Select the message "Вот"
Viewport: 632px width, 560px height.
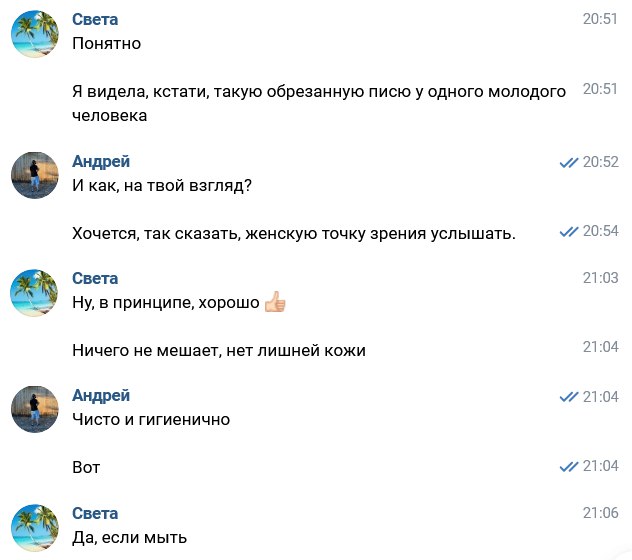click(87, 467)
